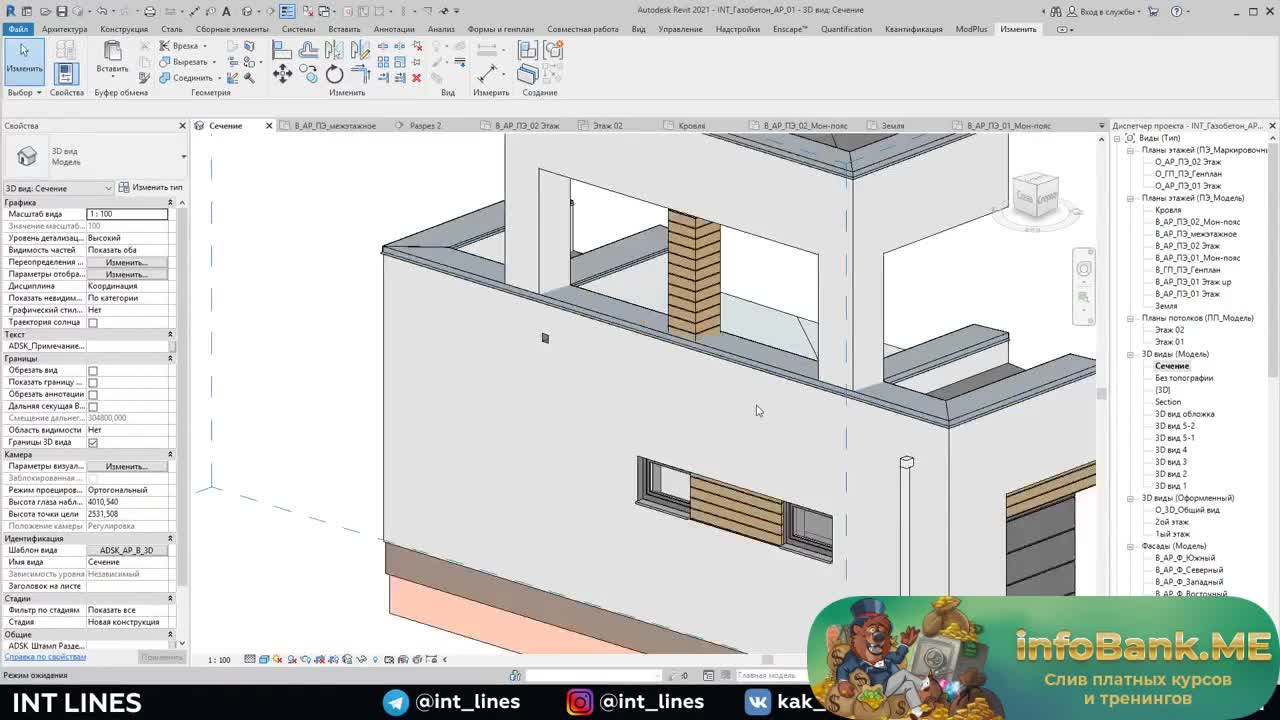1280x720 pixels.
Task: Click Изменить button for Переопределения
Action: (x=126, y=262)
